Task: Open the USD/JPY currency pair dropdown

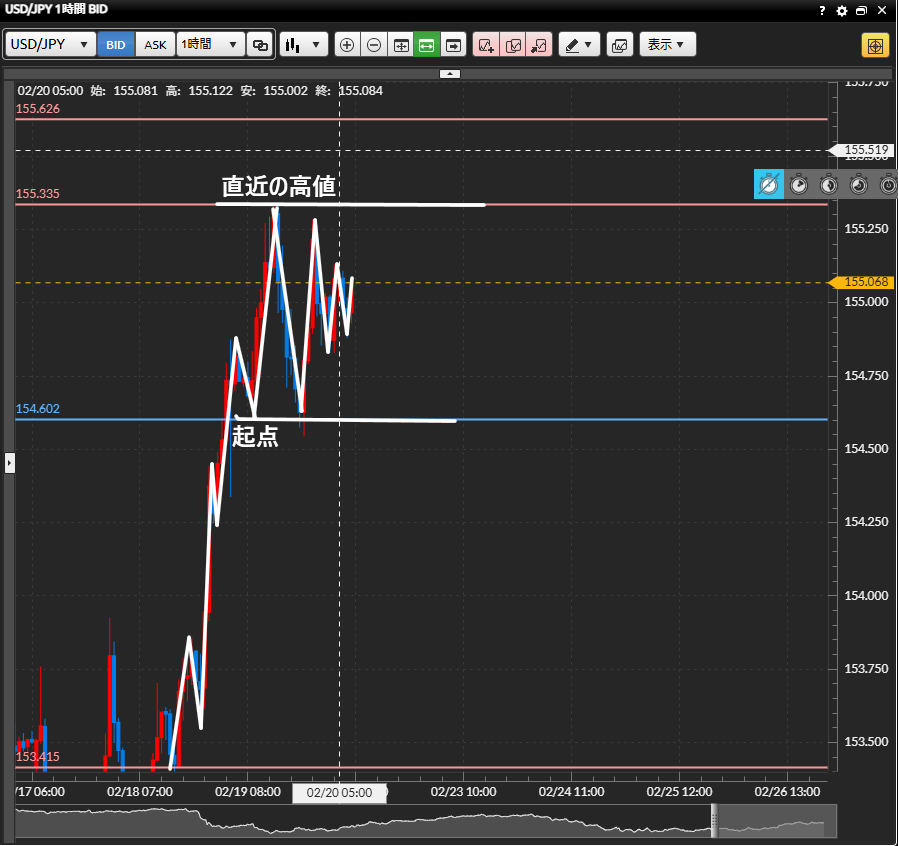Action: [x=51, y=45]
